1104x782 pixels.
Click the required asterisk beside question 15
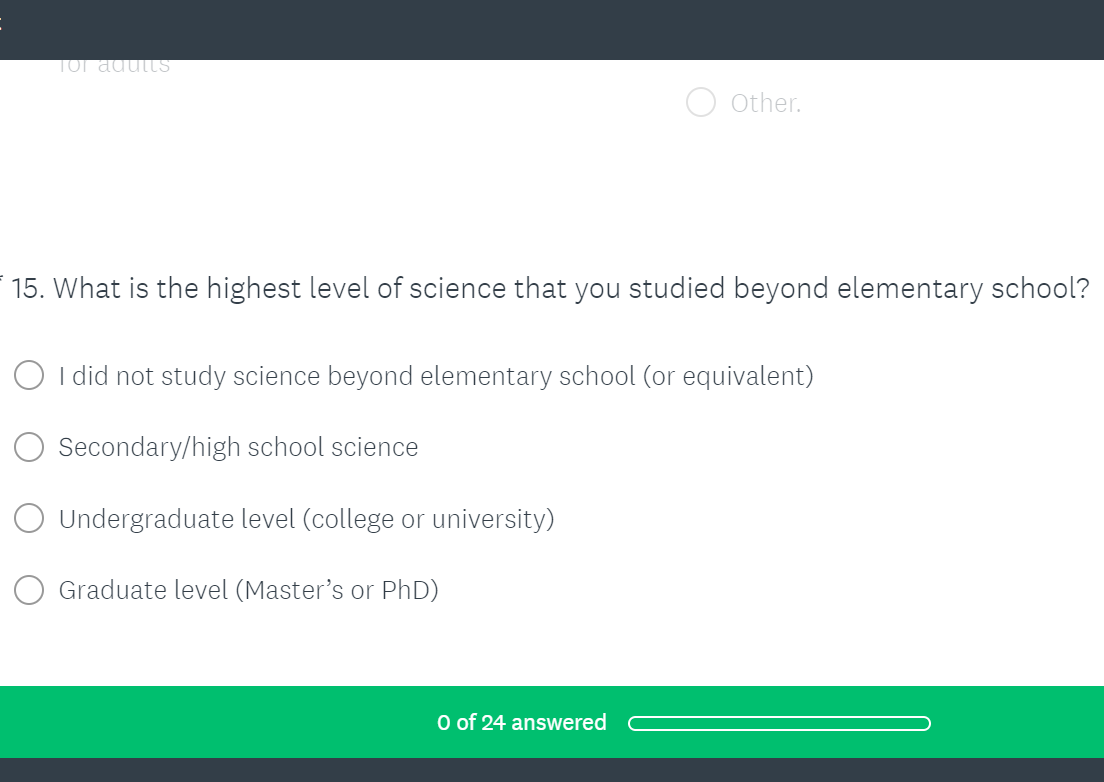click(3, 278)
